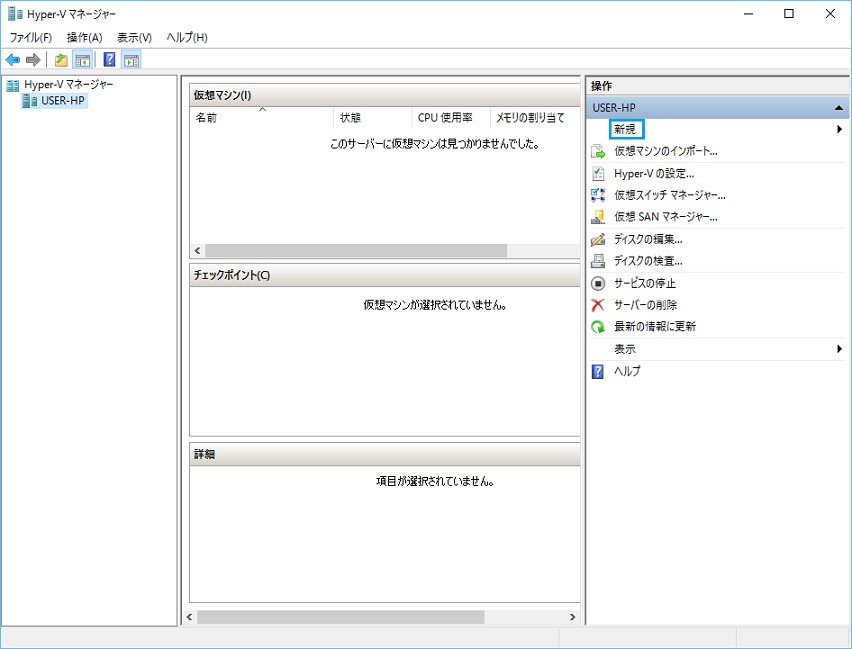Click the blue Help toolbar icon
852x649 pixels.
(109, 59)
